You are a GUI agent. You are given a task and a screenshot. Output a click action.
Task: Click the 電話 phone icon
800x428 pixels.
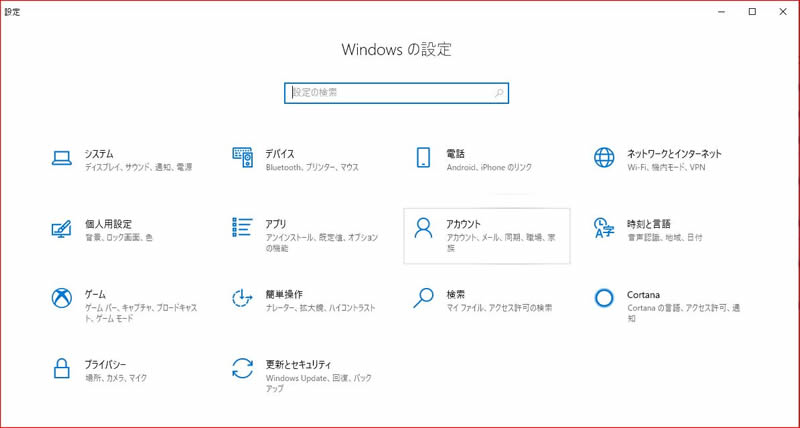(x=423, y=158)
